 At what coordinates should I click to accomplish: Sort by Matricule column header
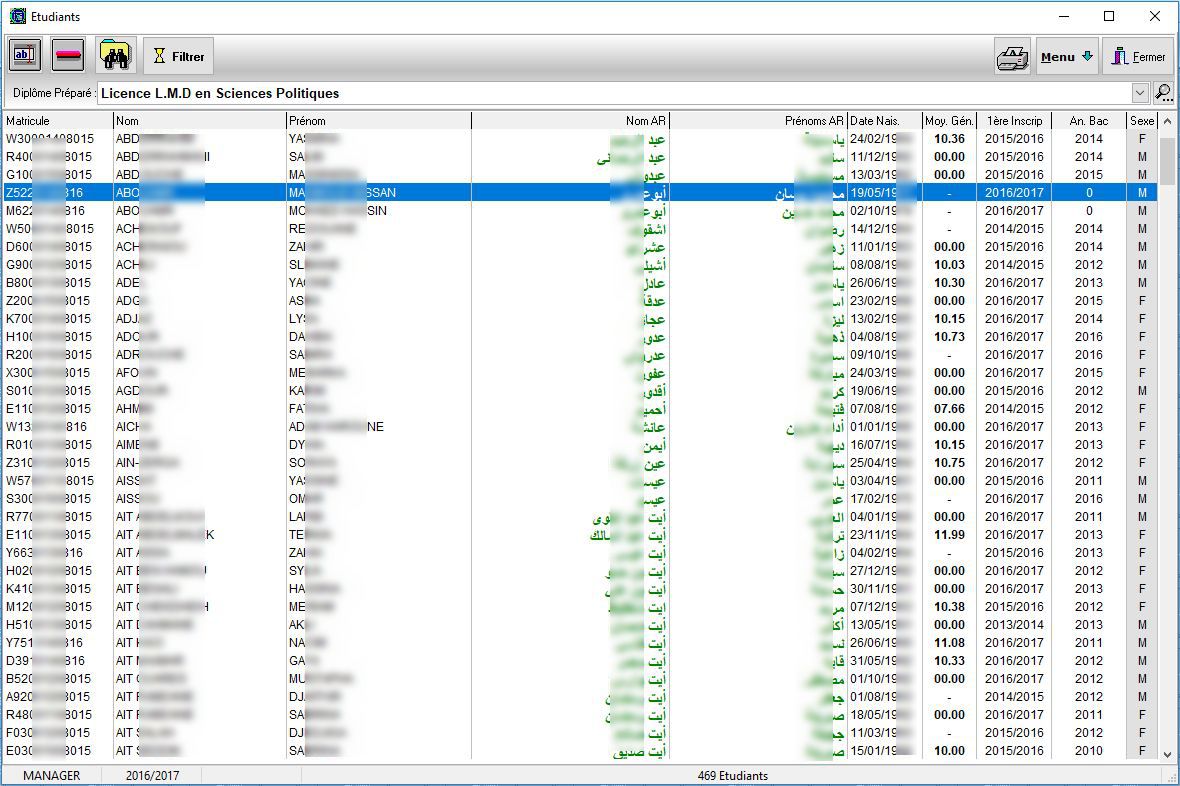click(x=58, y=120)
